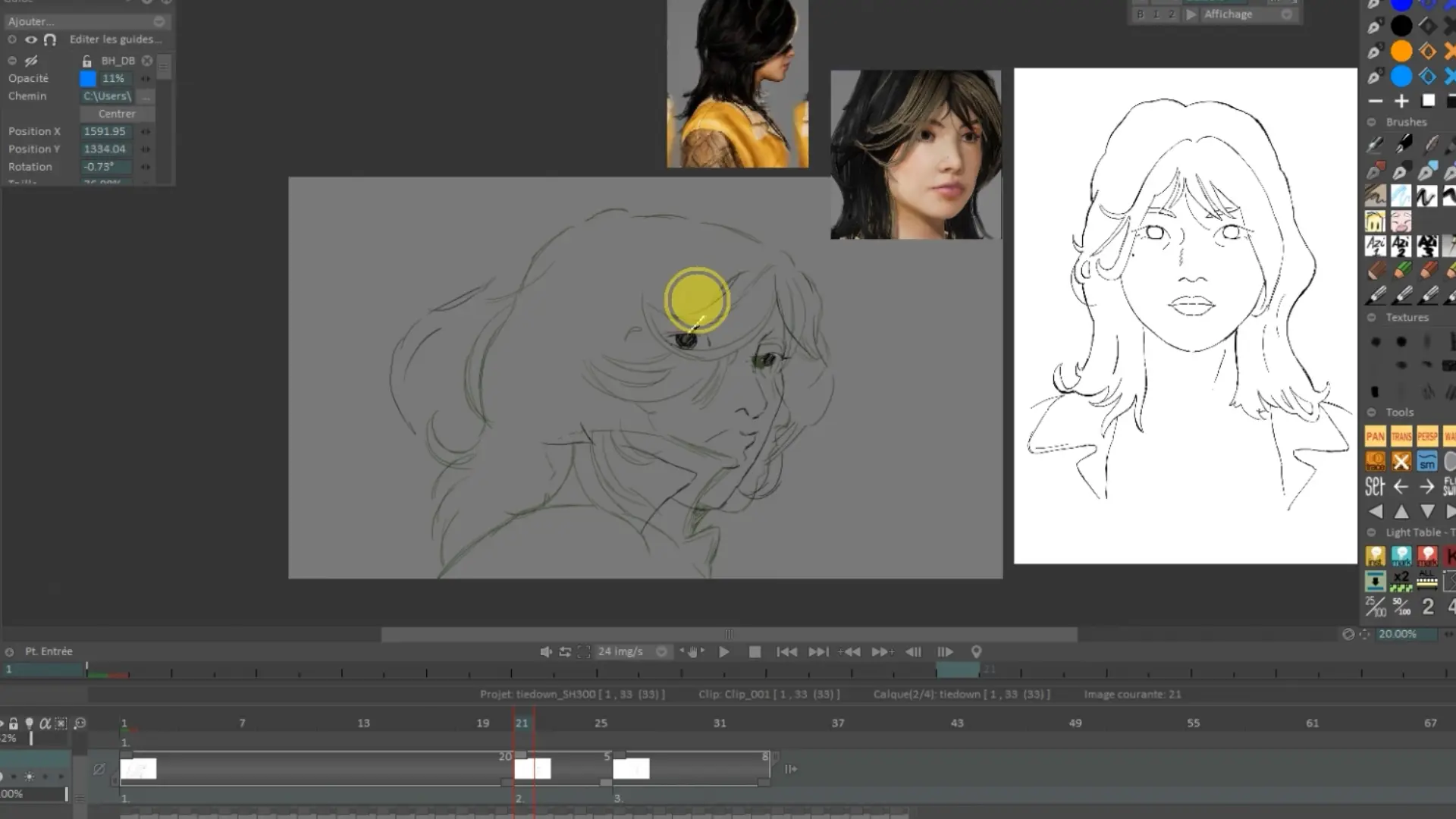The width and height of the screenshot is (1456, 819).
Task: Select the TRANS transform tool
Action: [x=1401, y=436]
